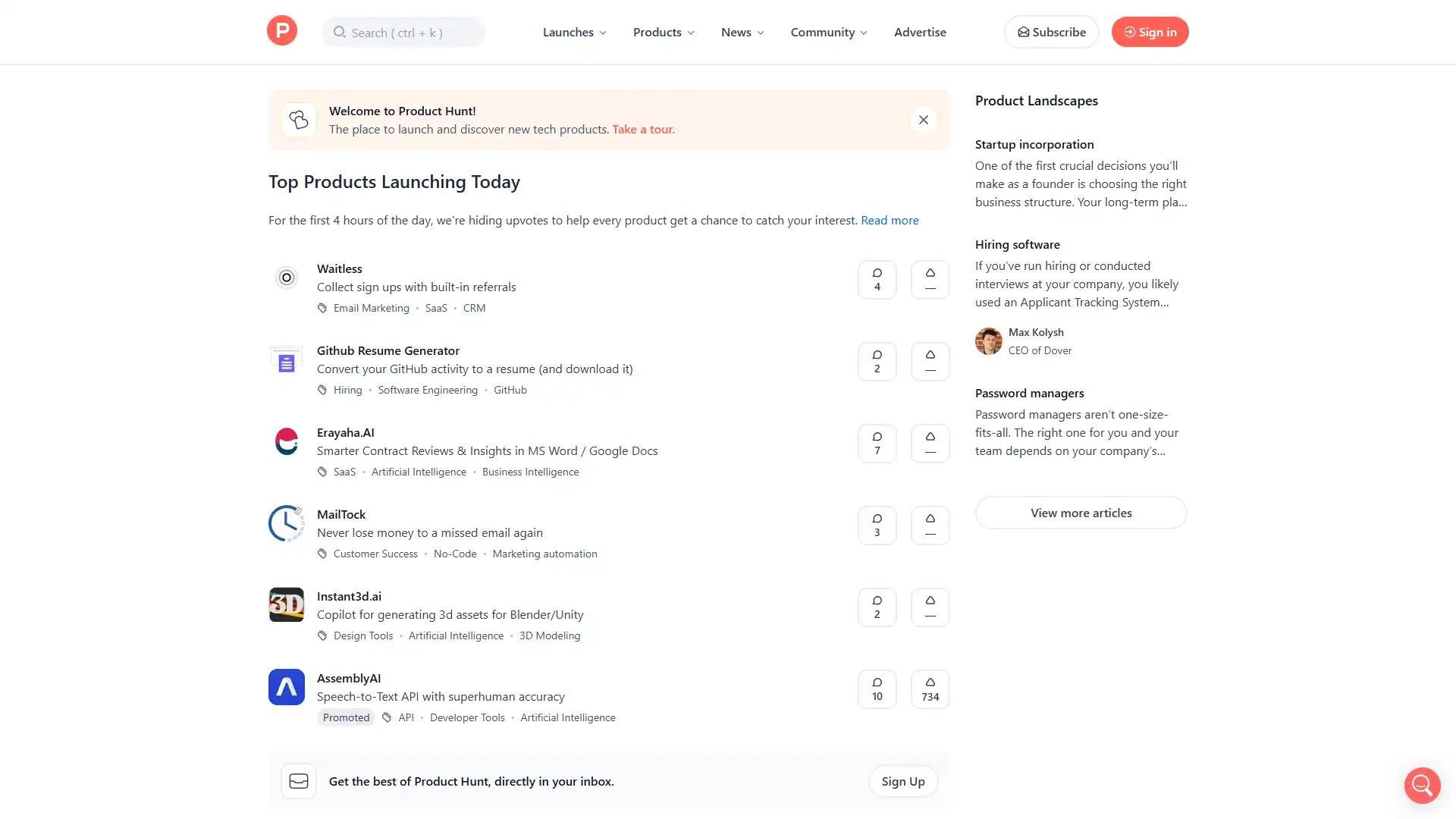Open the Waitless product title
This screenshot has width=1456, height=819.
click(339, 268)
